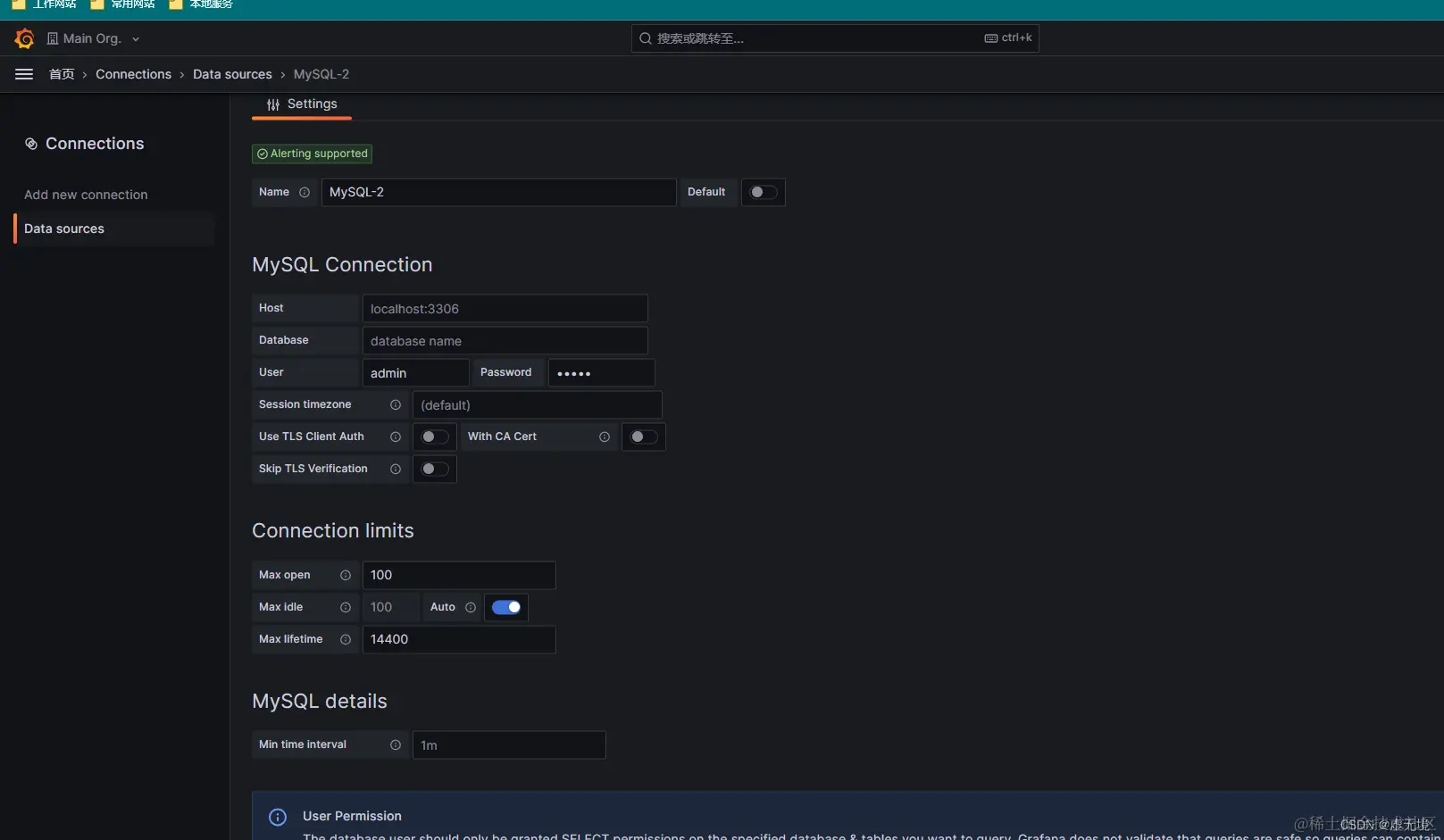
Task: Click the disabled Max idle field
Action: 390,607
